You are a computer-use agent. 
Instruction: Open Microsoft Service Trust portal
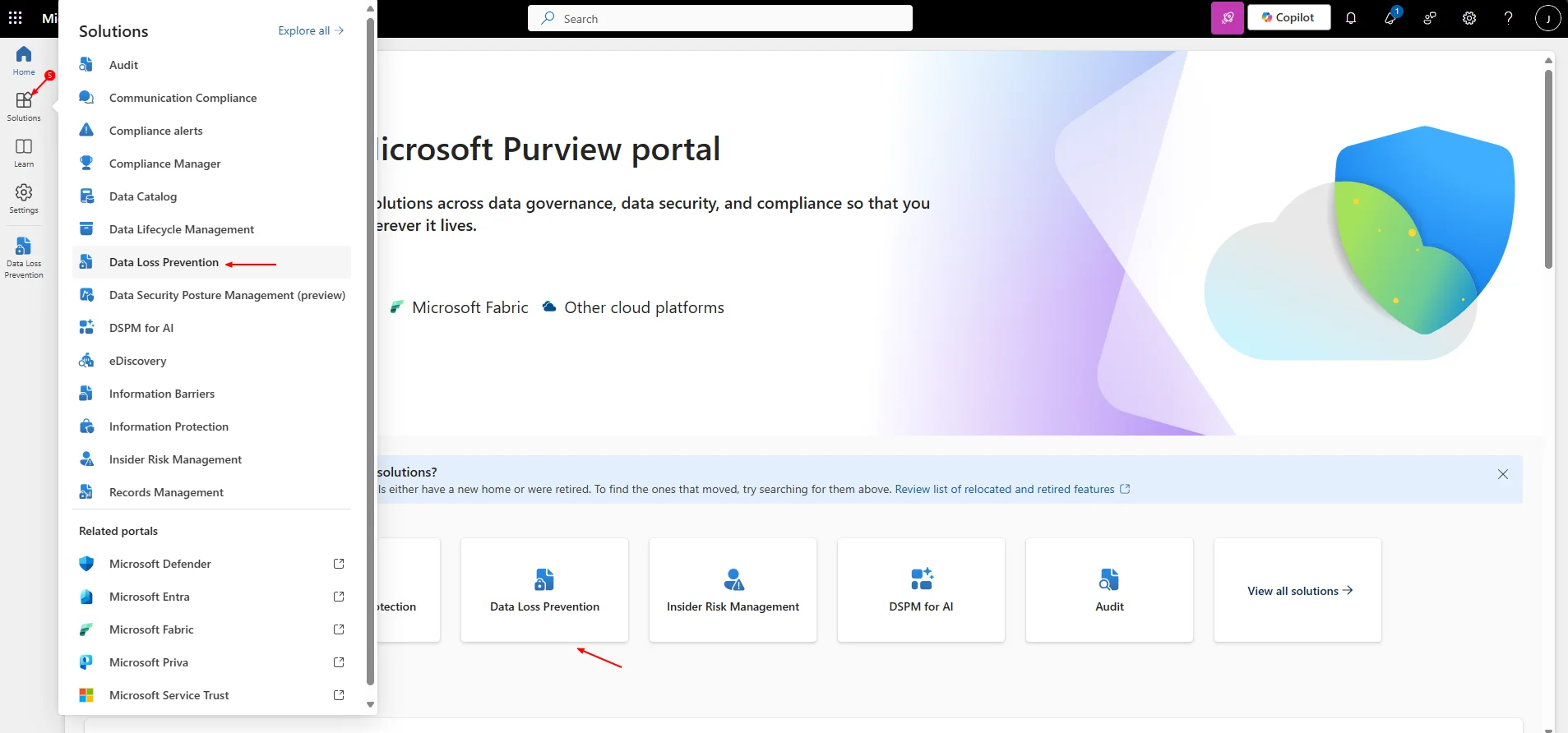[211, 695]
